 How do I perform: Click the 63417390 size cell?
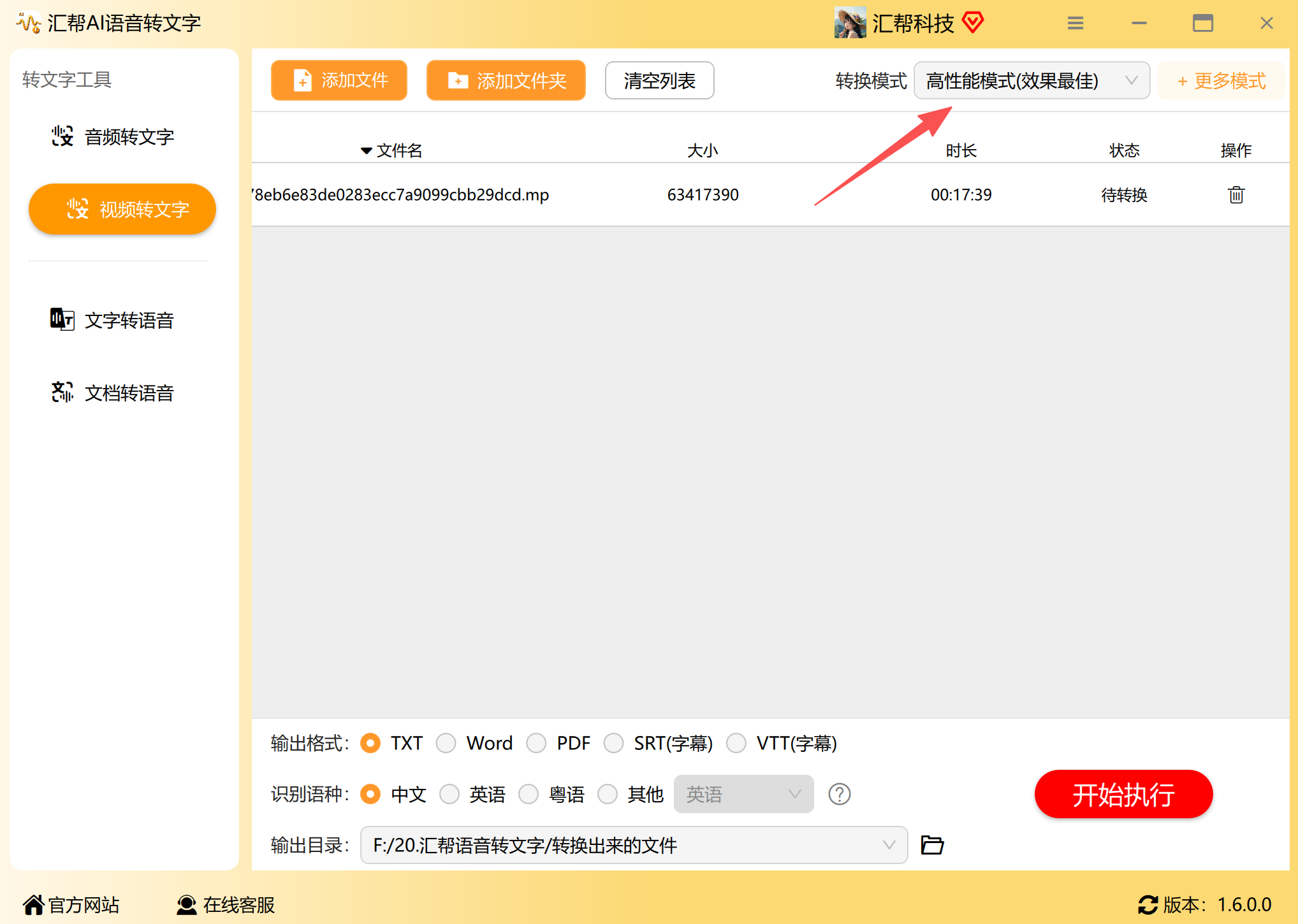pyautogui.click(x=703, y=194)
